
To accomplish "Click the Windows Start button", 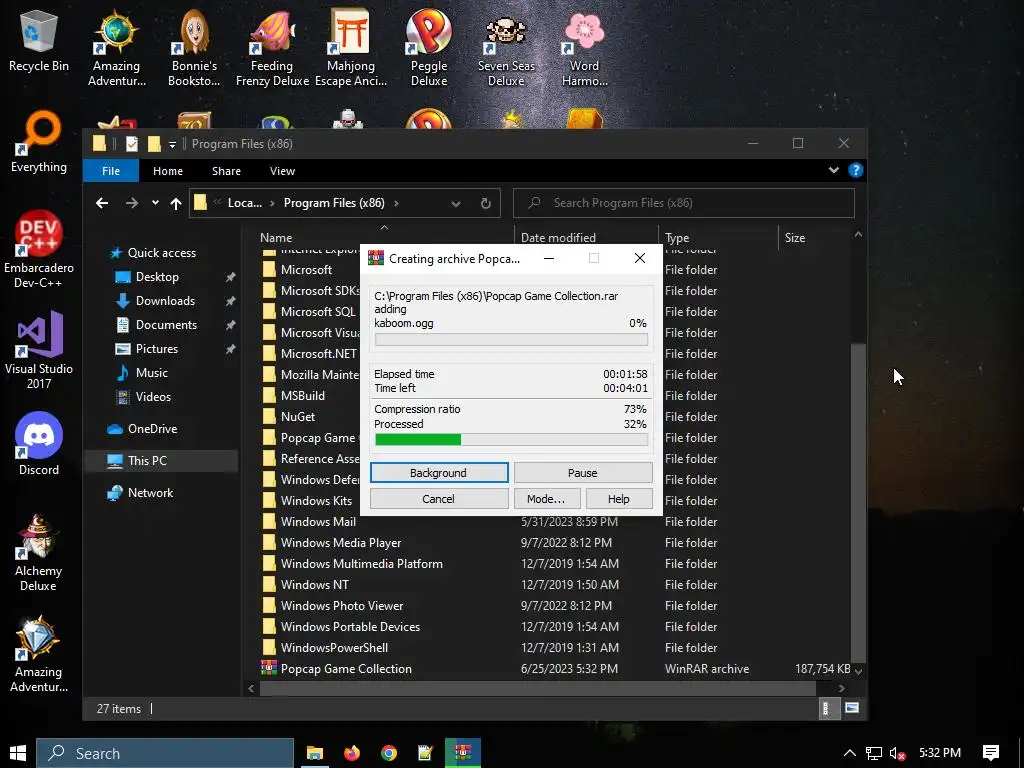I will [x=18, y=753].
